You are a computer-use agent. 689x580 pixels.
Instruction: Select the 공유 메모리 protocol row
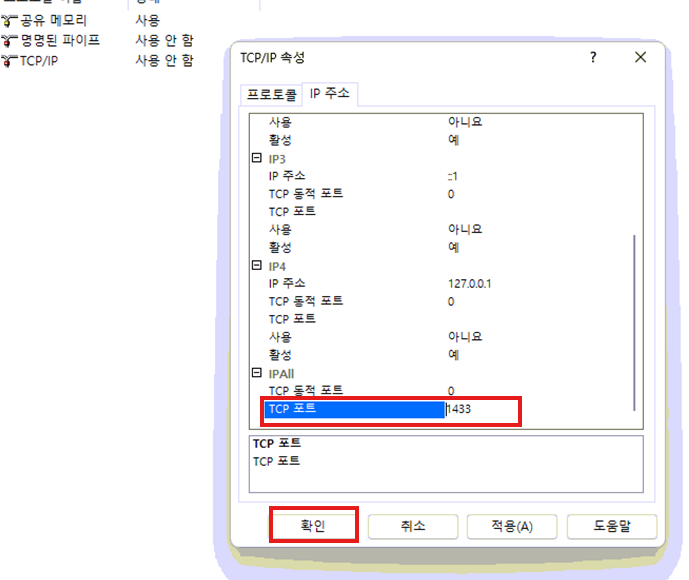point(98,20)
